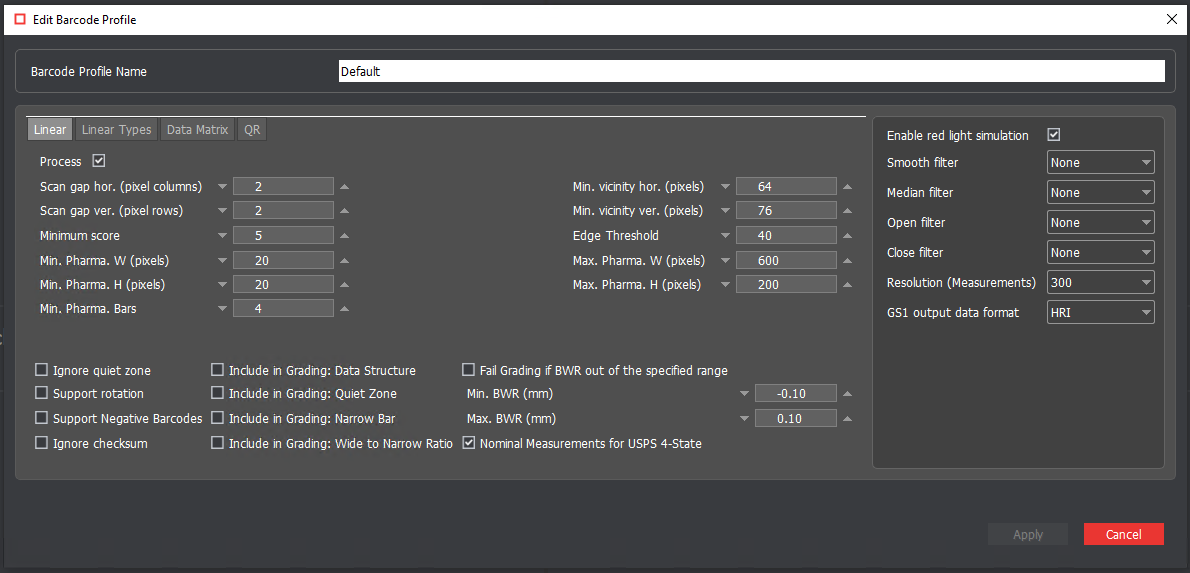Disable red light simulation checkbox
The image size is (1190, 573).
1053,135
